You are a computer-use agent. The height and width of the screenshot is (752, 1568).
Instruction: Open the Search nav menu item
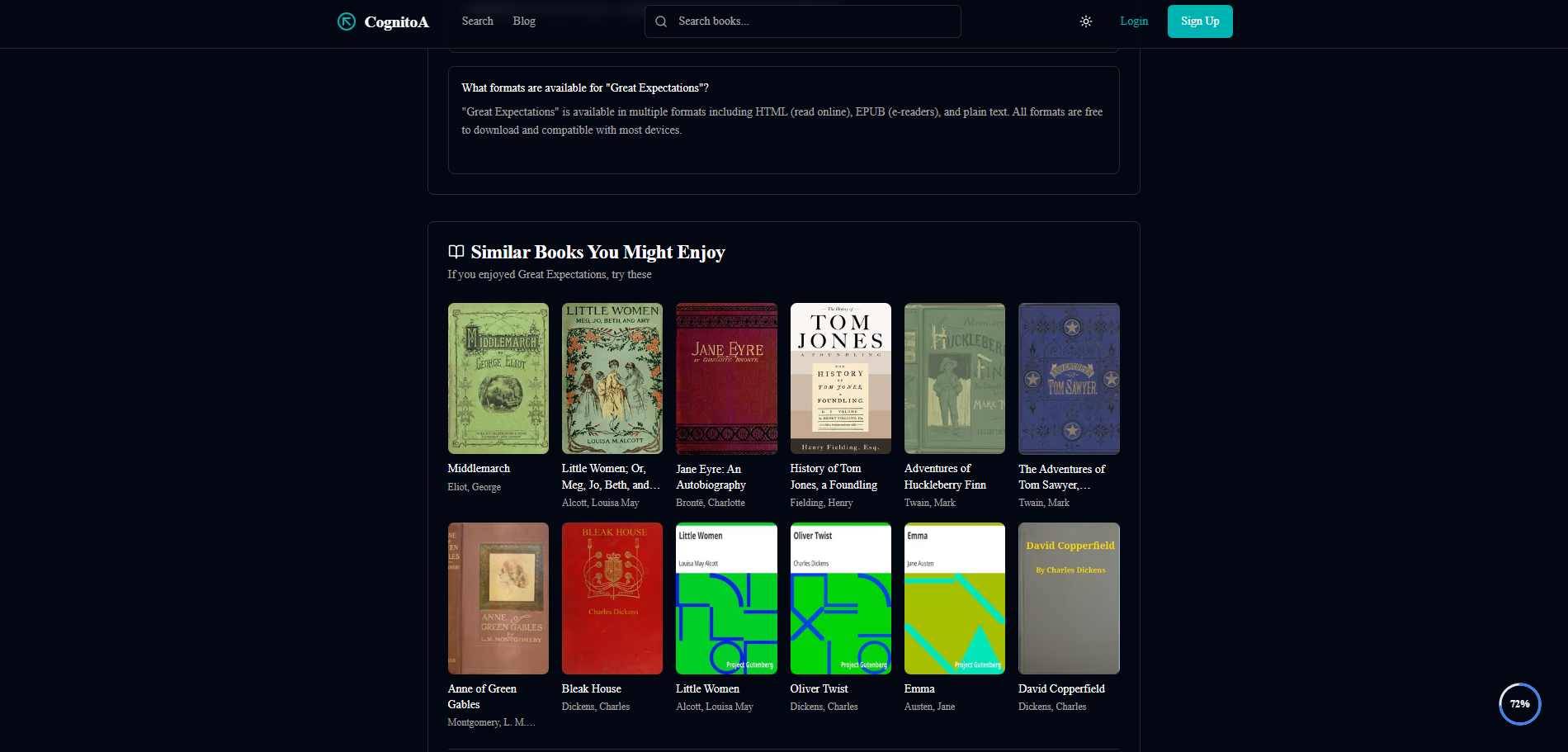point(478,21)
